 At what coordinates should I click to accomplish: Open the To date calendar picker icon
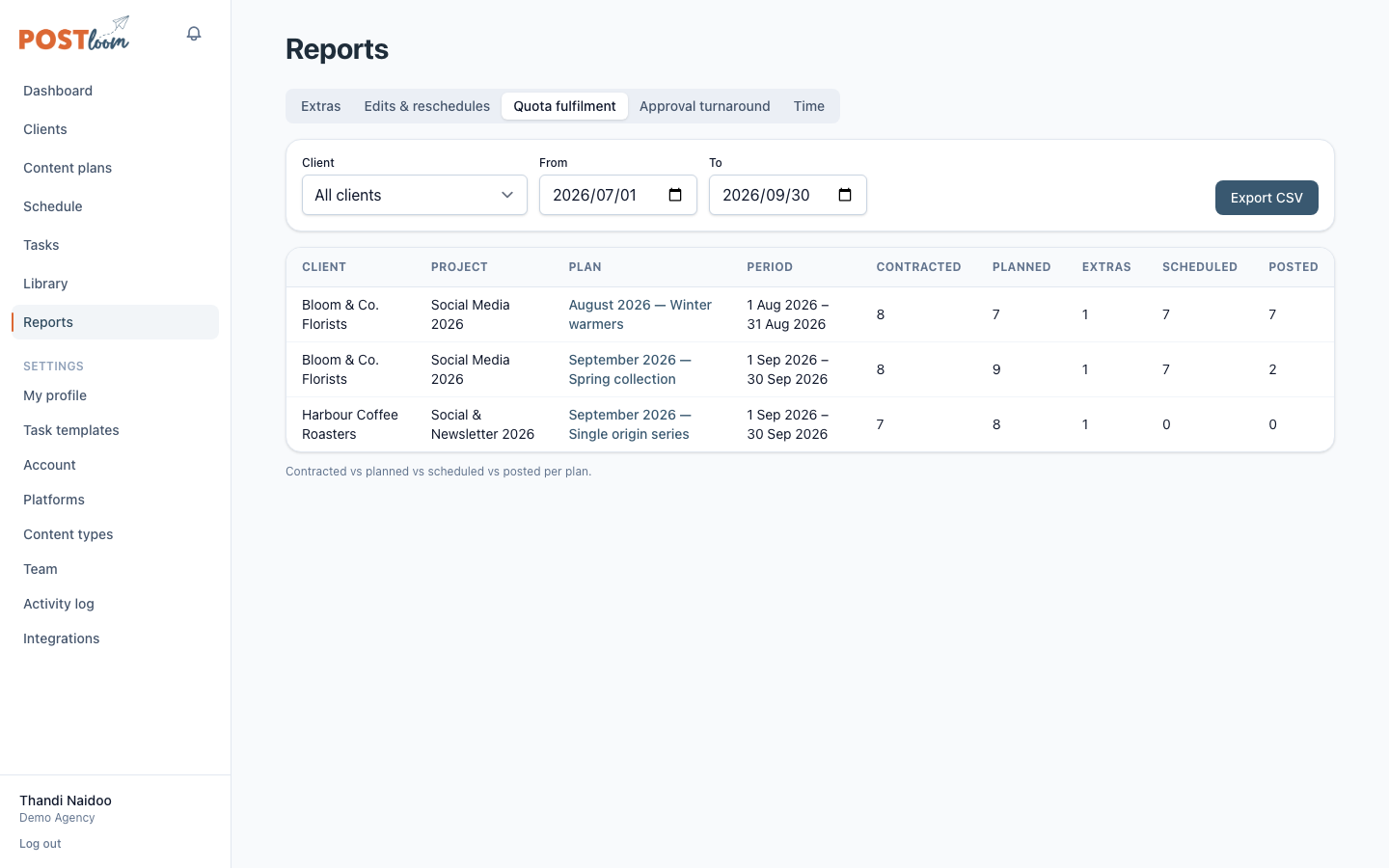point(845,195)
